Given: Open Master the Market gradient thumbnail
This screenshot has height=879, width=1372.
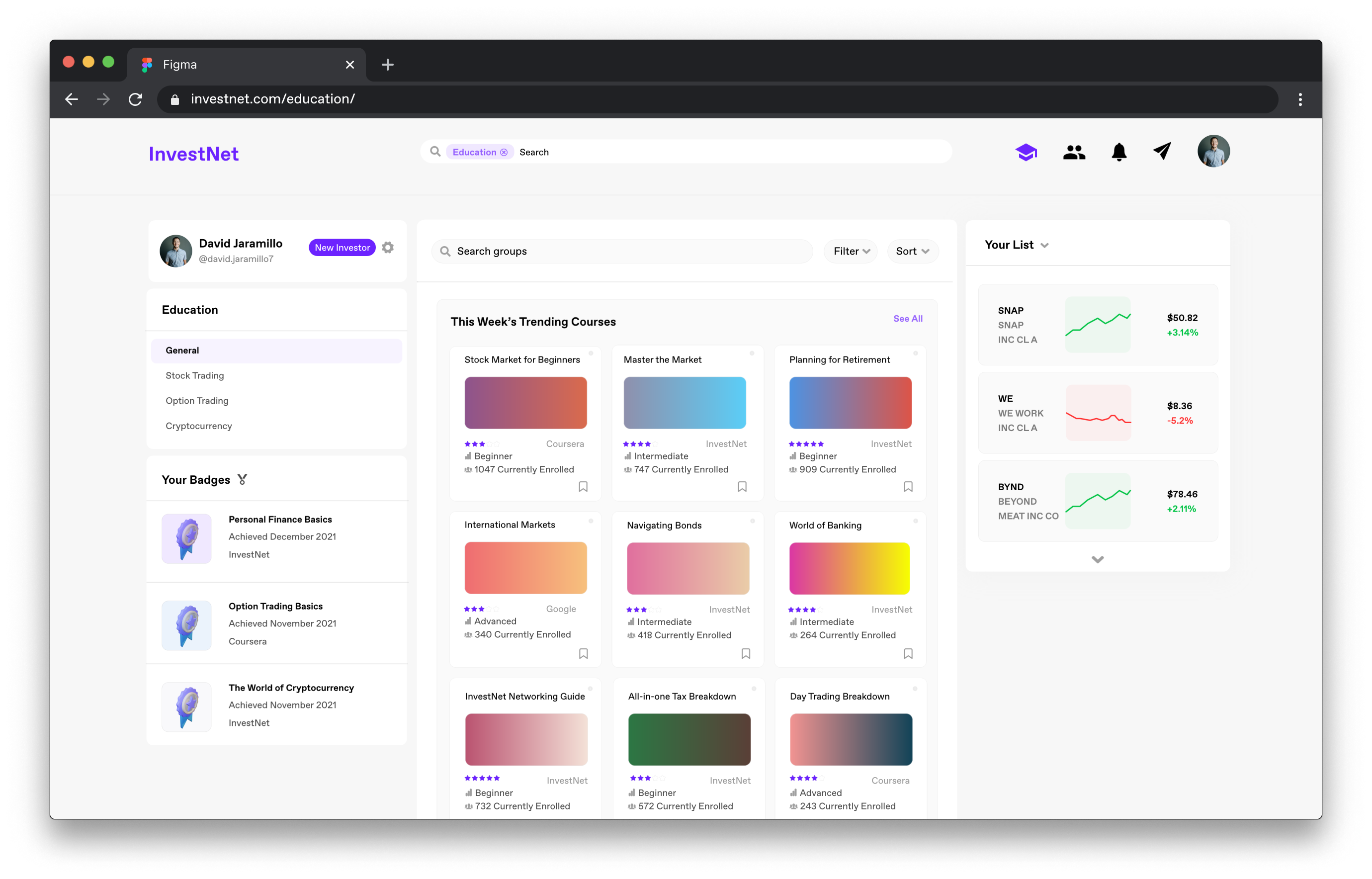Looking at the screenshot, I should [x=685, y=402].
